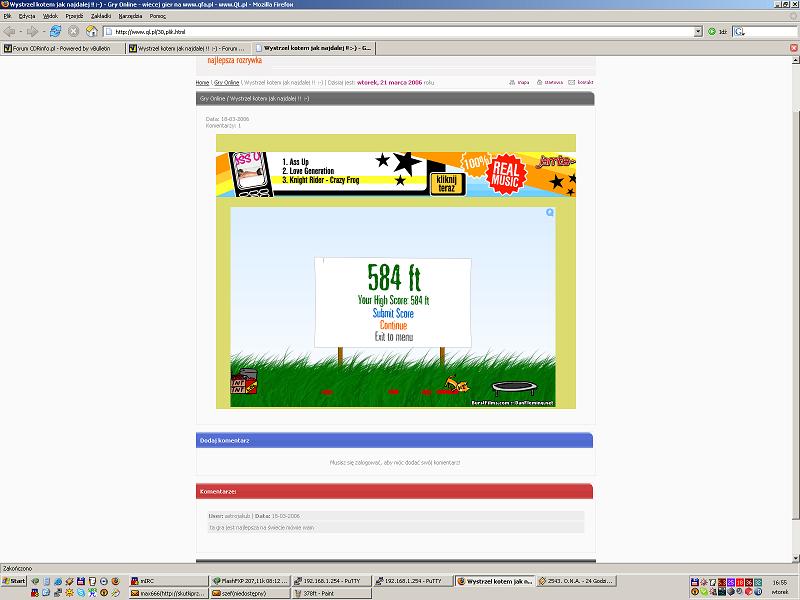Click the Google search engine icon
The image size is (800, 600).
739,32
